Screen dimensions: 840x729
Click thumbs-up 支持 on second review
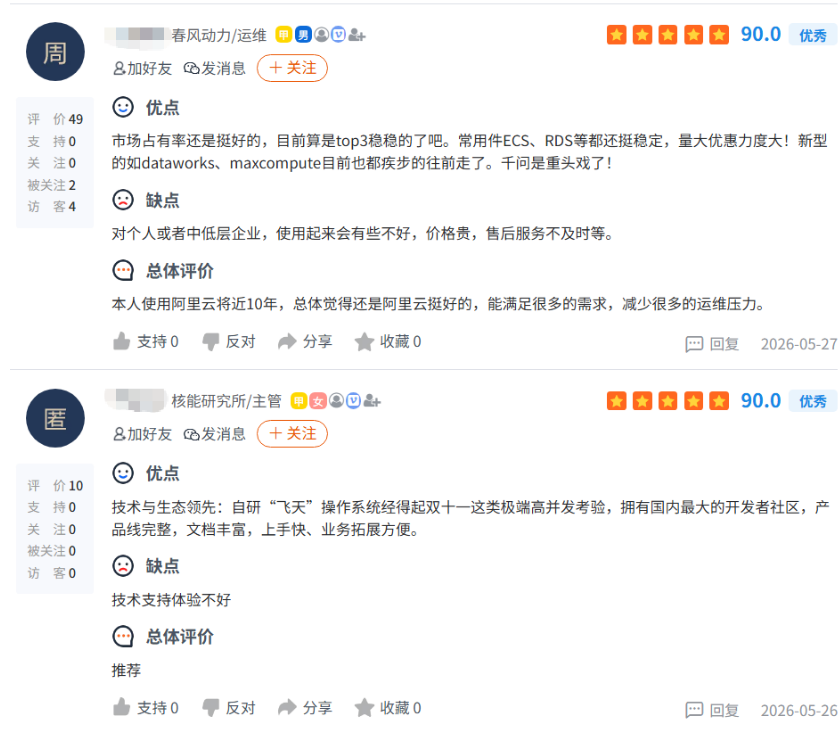145,708
